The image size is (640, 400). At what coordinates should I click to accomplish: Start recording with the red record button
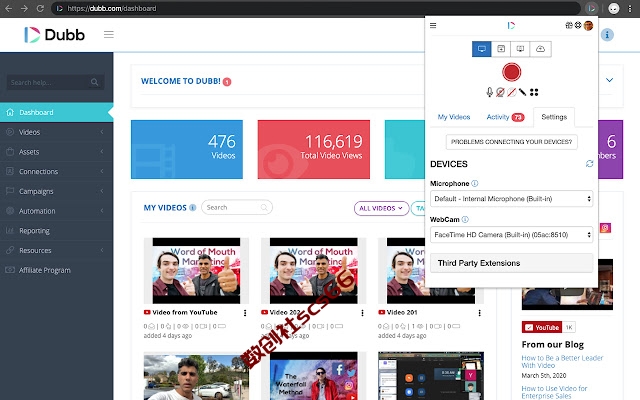click(x=511, y=72)
